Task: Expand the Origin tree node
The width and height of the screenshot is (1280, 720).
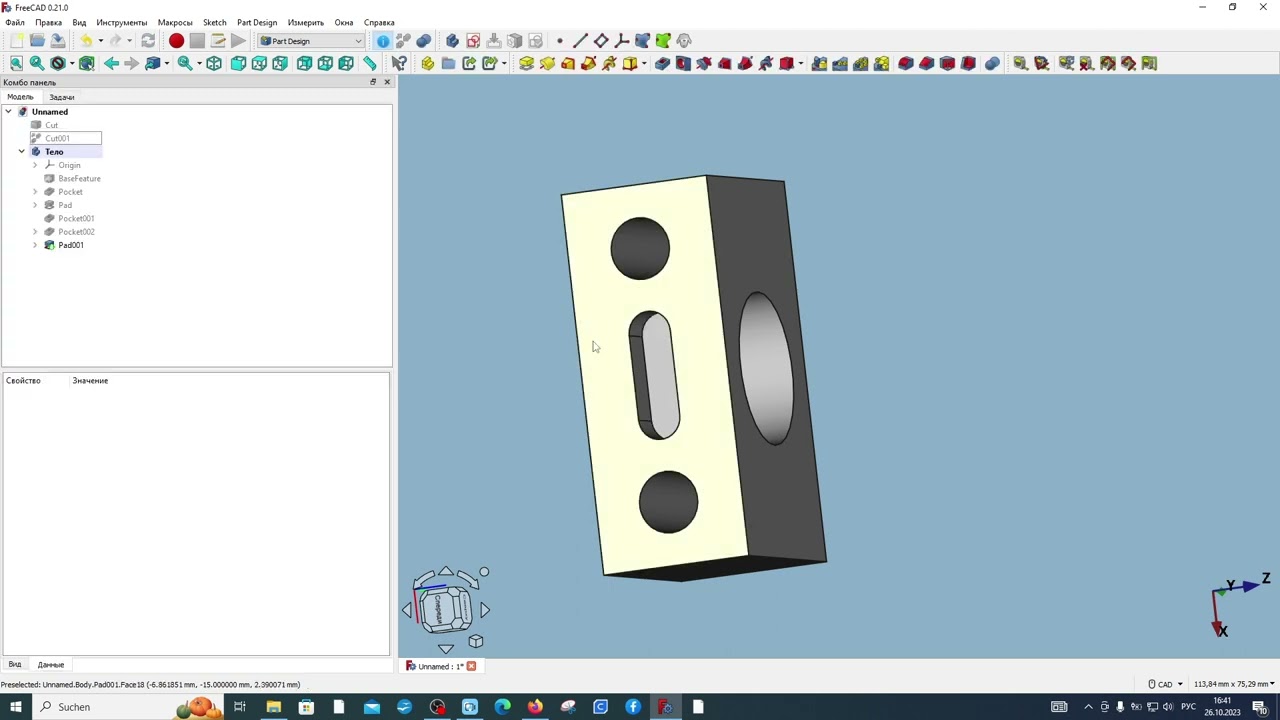Action: 35,165
